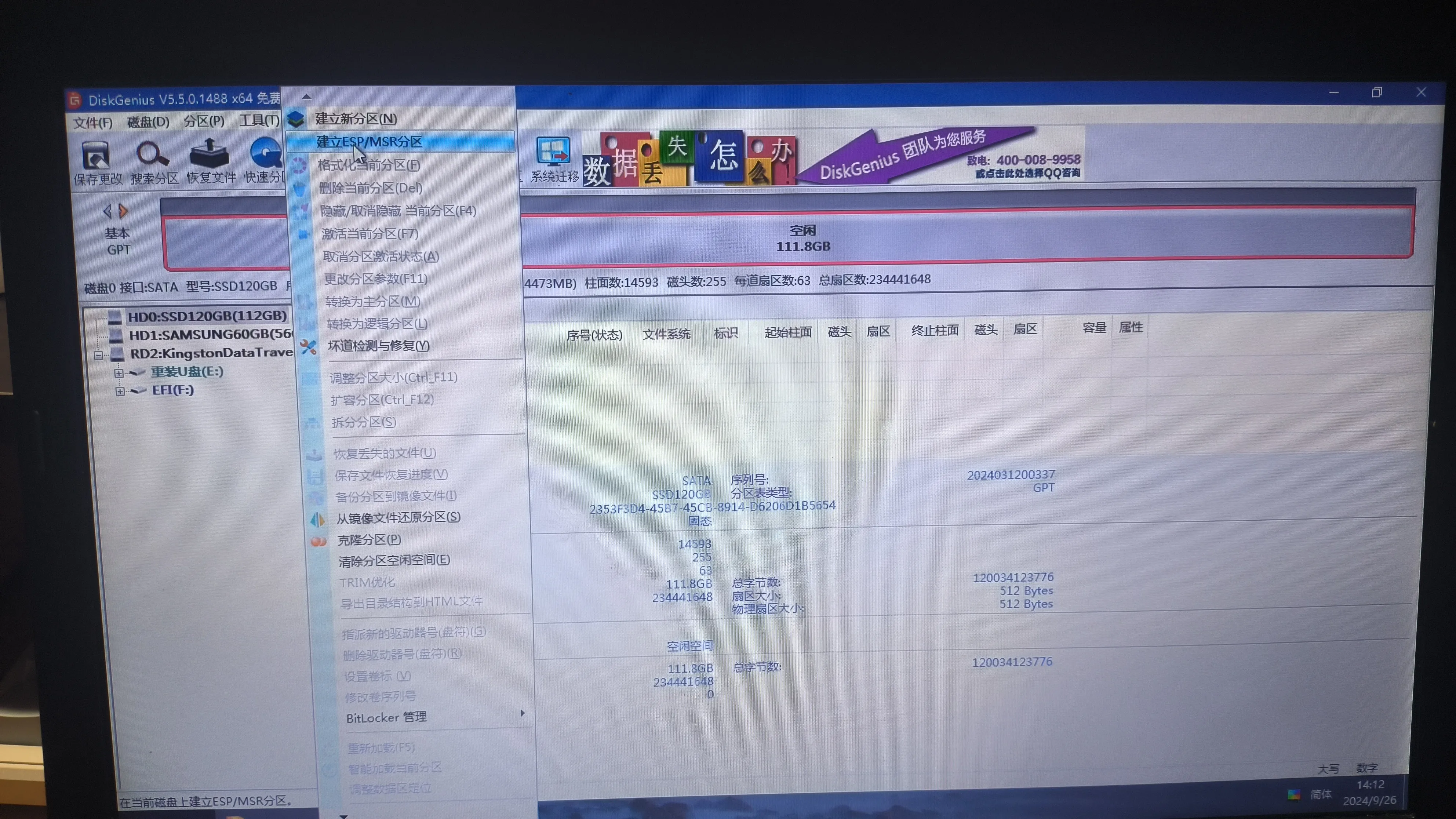Click the 起始柱面 column header
The height and width of the screenshot is (819, 1456).
788,332
